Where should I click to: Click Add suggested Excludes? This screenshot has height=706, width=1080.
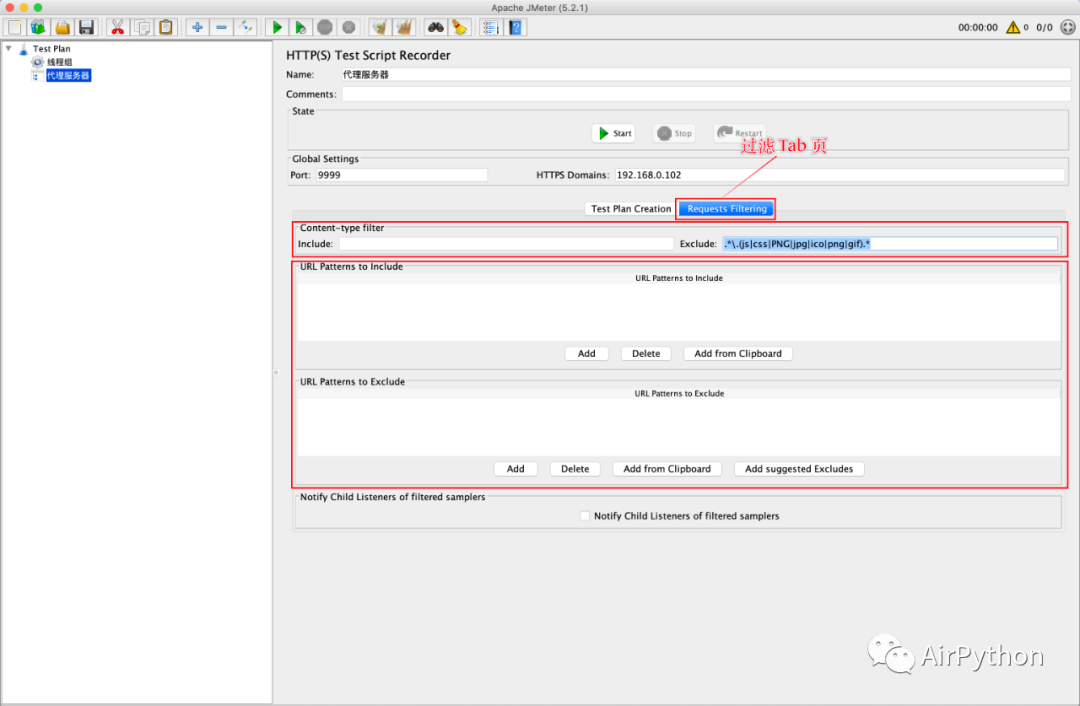pos(799,469)
